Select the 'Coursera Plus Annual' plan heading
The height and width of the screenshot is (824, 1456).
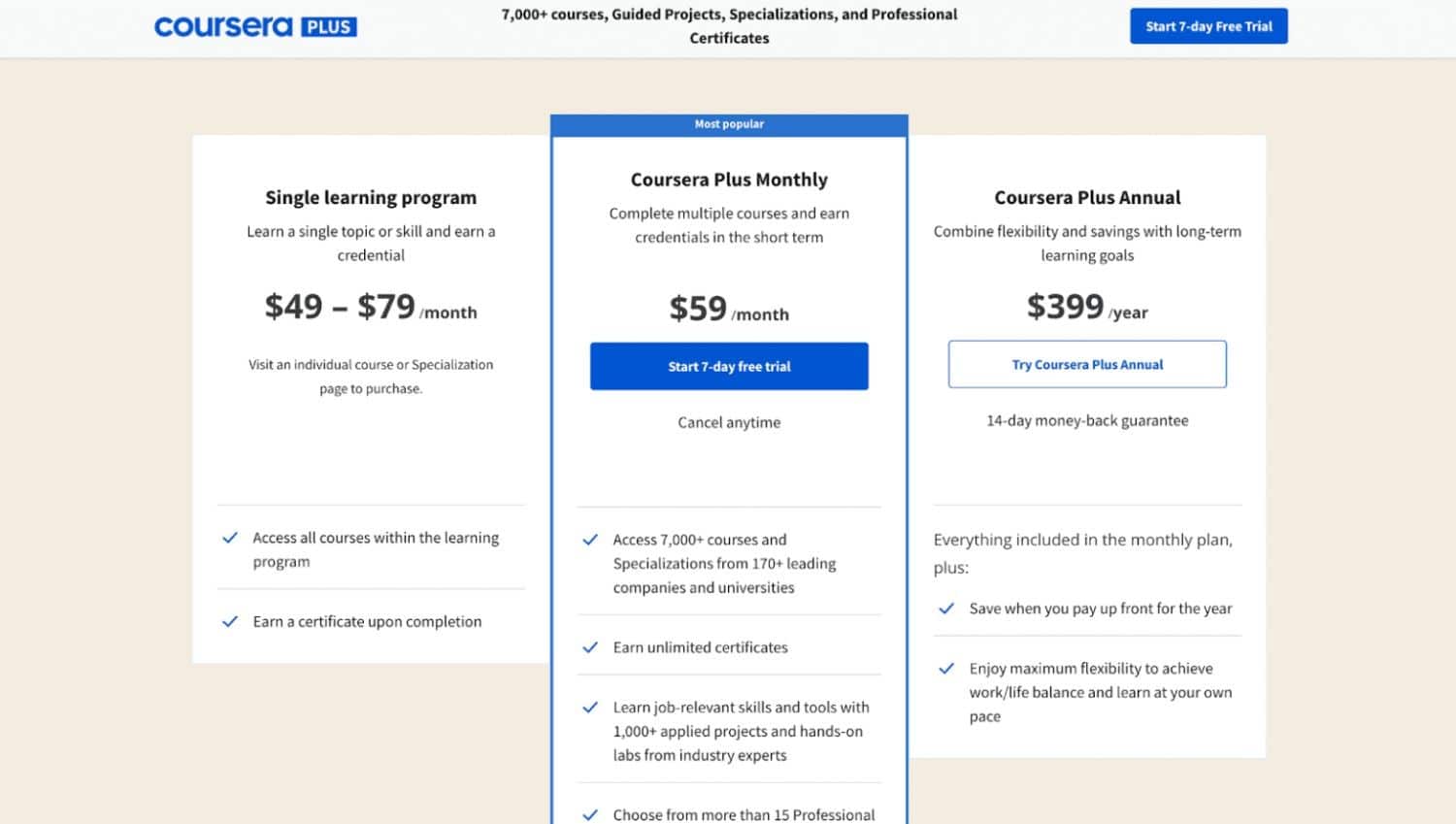(1087, 197)
